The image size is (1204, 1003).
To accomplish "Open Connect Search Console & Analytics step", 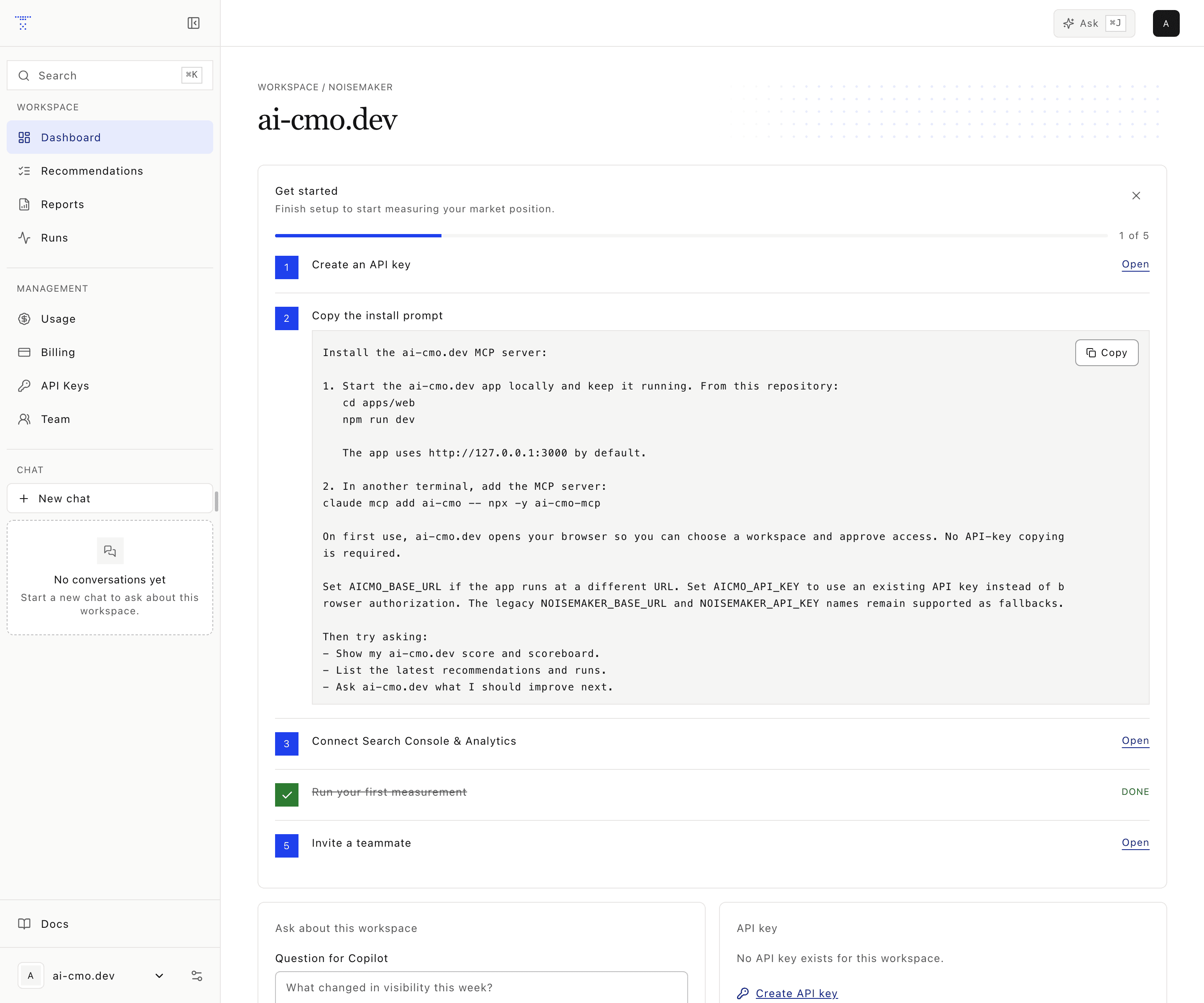I will coord(1135,741).
